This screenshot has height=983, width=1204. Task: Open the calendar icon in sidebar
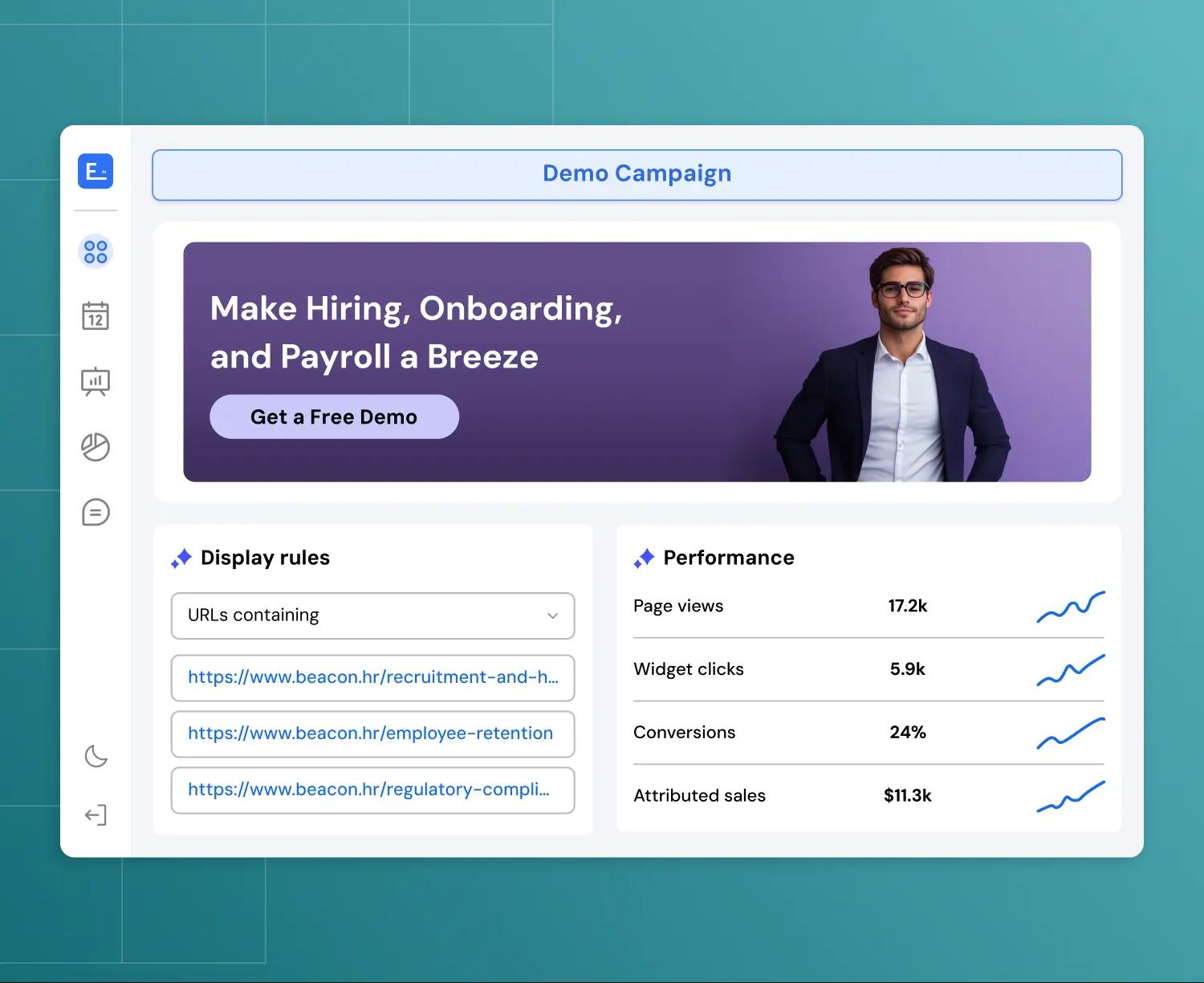(96, 316)
